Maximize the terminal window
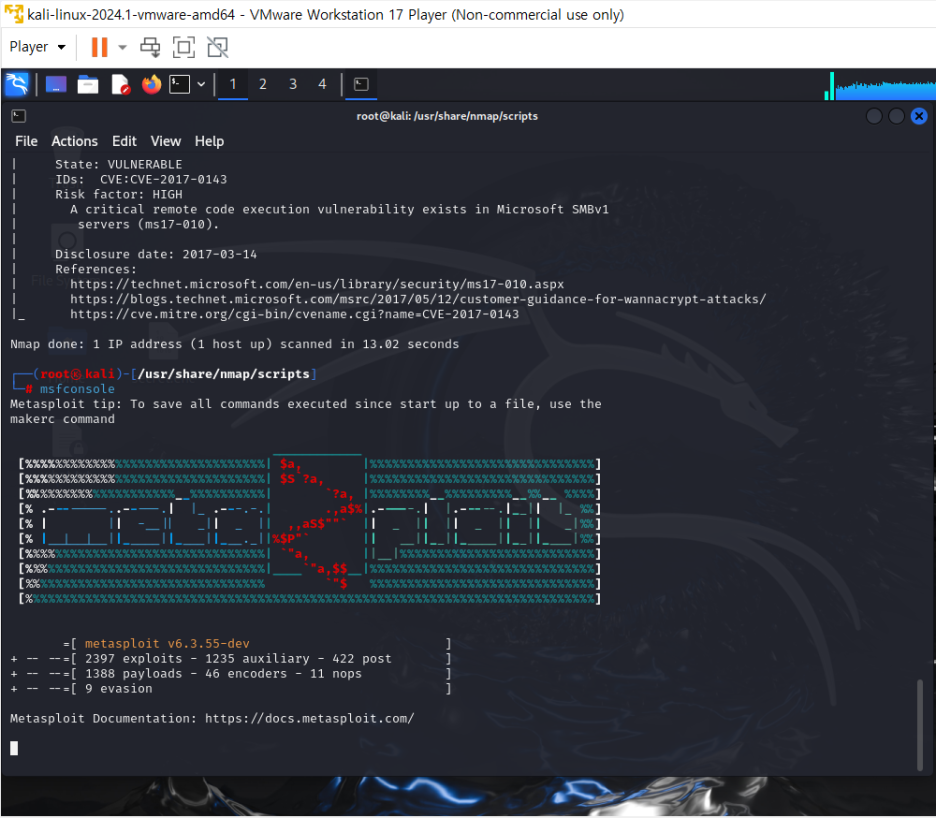This screenshot has width=936, height=818. [896, 116]
